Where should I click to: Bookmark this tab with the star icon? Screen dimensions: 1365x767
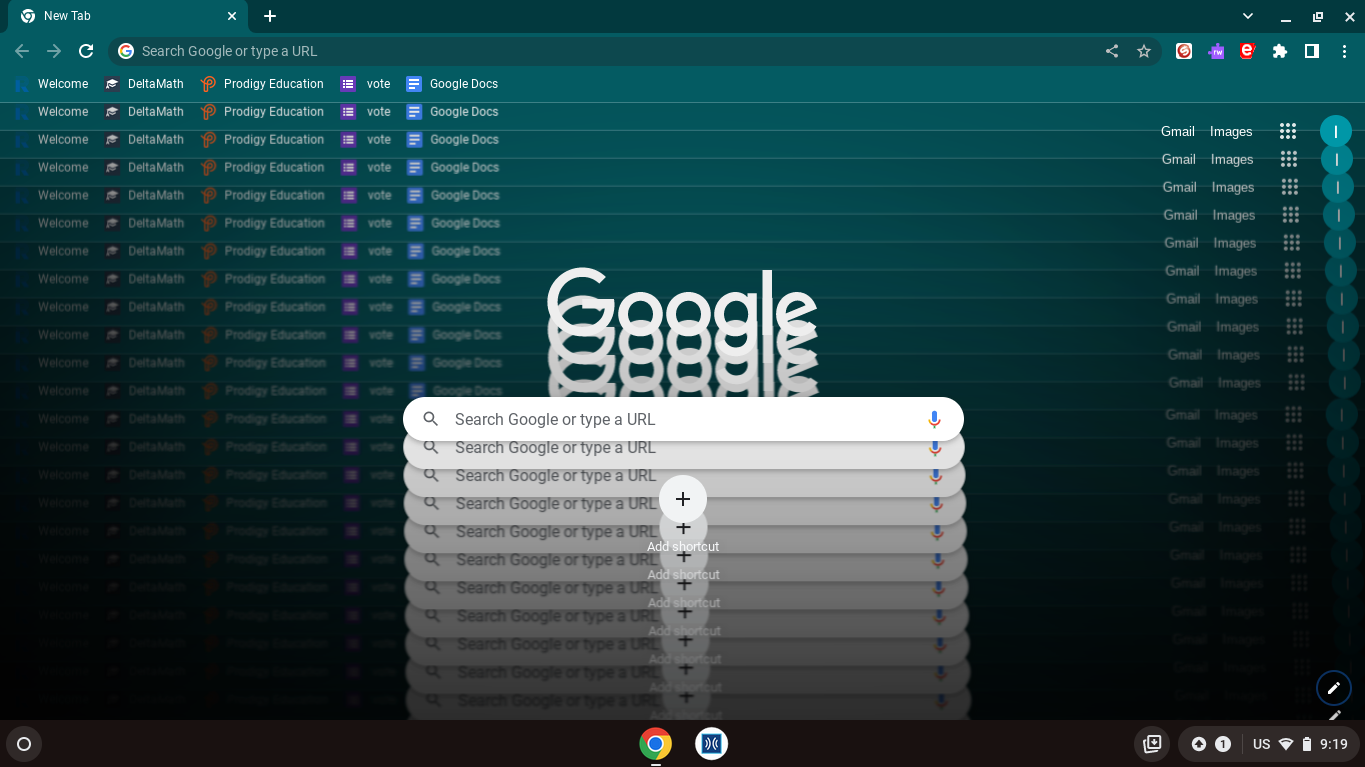pos(1144,51)
